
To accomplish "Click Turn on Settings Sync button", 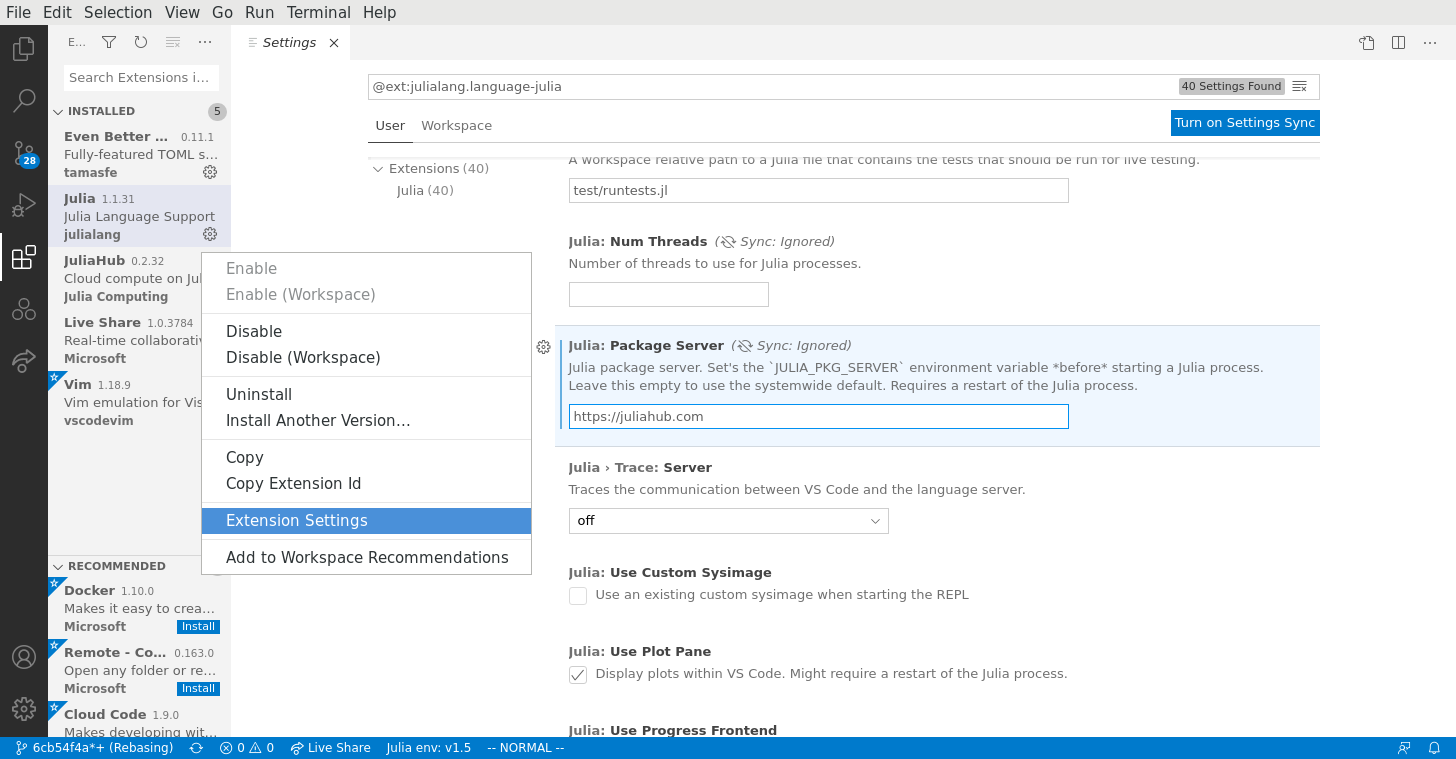I will (1245, 123).
